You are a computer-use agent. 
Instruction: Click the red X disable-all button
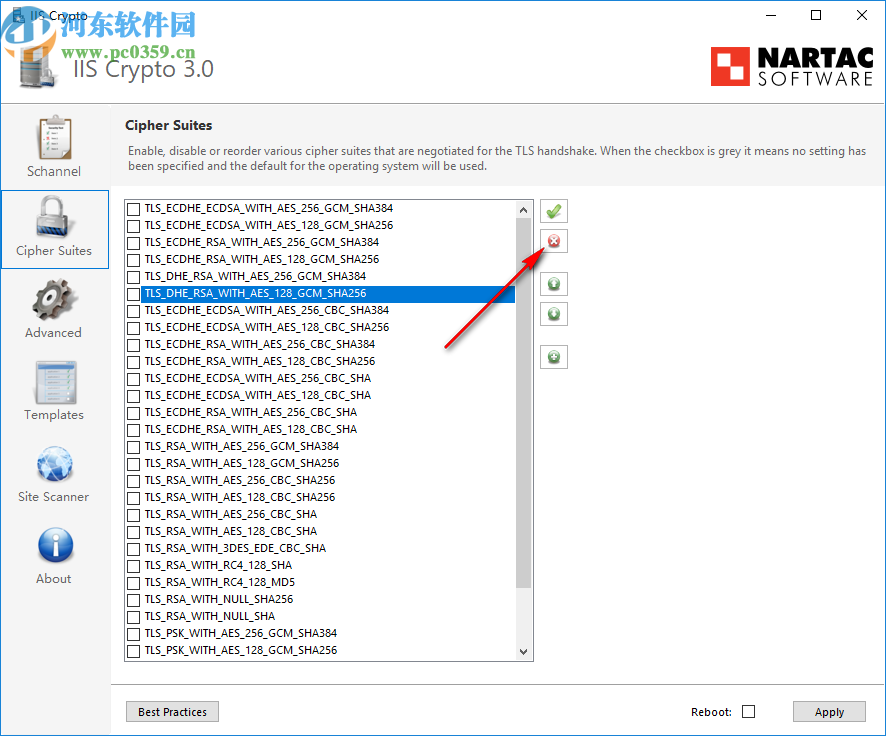point(554,241)
